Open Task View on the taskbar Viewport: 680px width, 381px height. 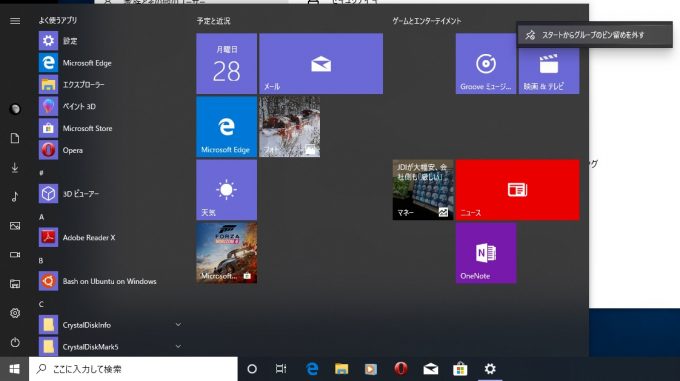coord(281,369)
